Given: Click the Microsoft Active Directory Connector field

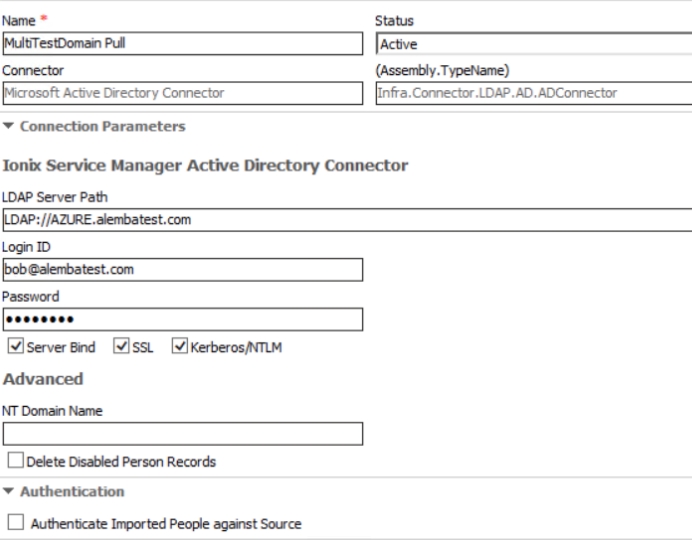Looking at the screenshot, I should pos(182,93).
